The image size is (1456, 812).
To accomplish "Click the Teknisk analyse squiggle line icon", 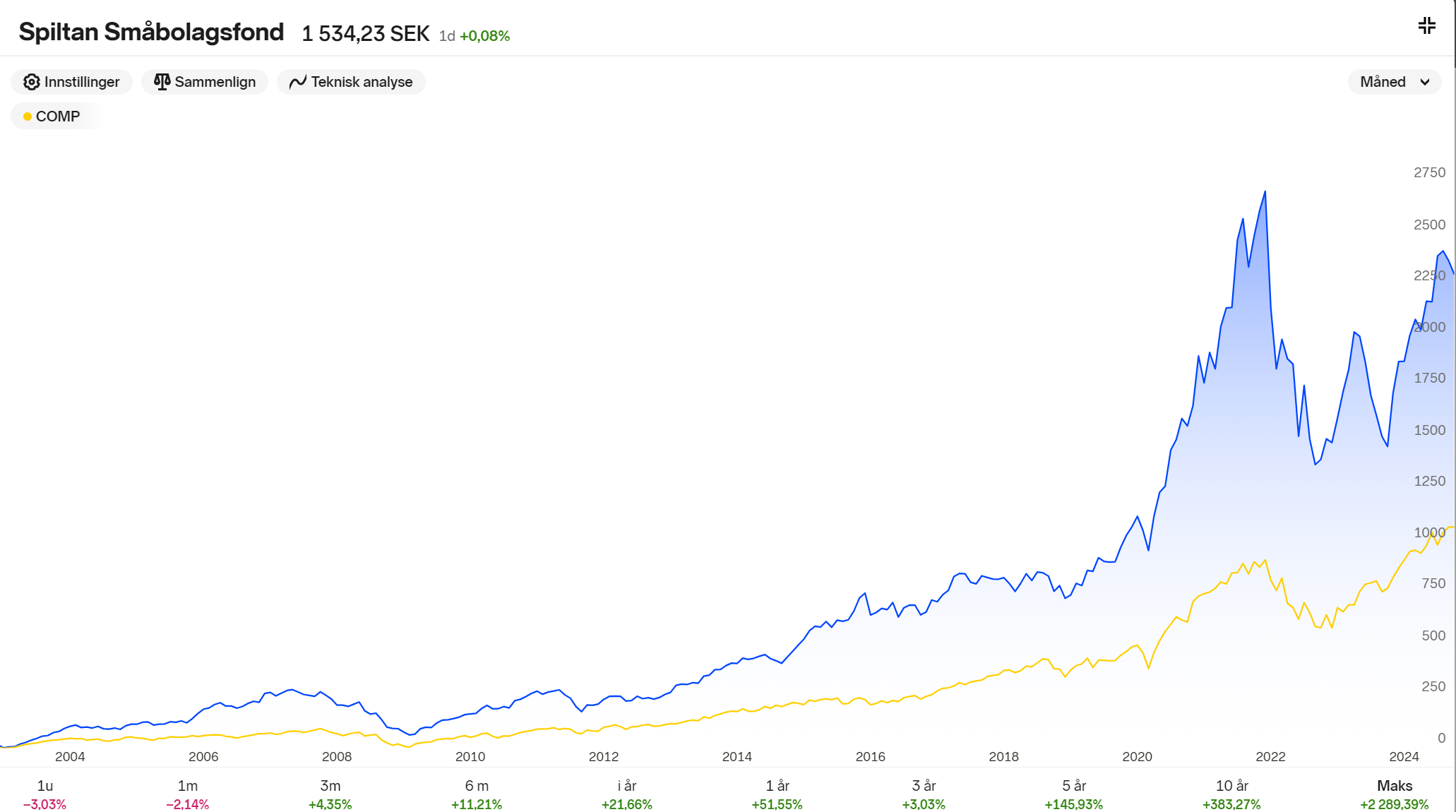I will pyautogui.click(x=297, y=82).
